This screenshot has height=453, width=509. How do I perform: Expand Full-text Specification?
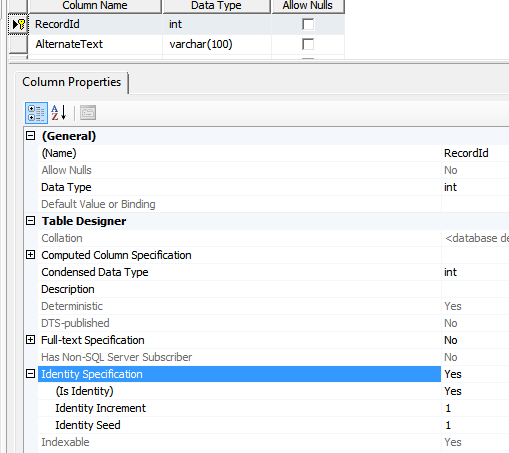(x=30, y=340)
